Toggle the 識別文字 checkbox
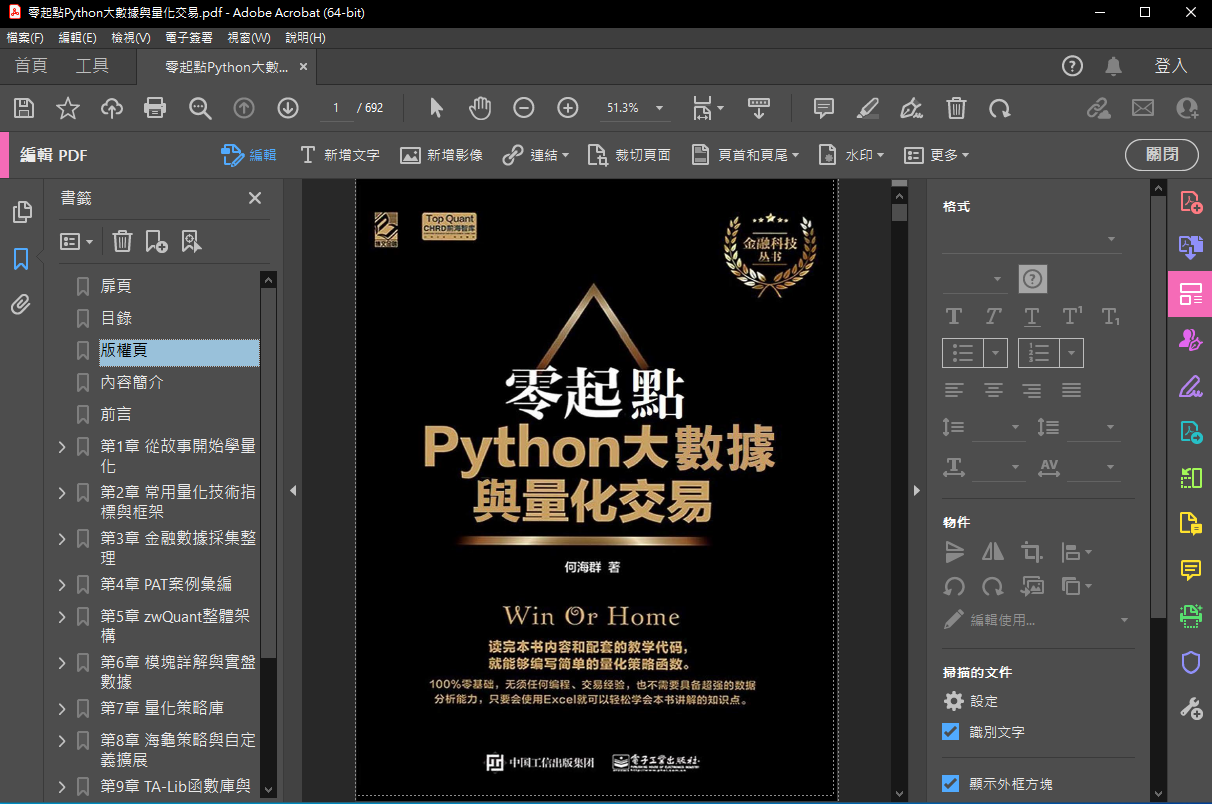This screenshot has width=1212, height=804. tap(951, 732)
